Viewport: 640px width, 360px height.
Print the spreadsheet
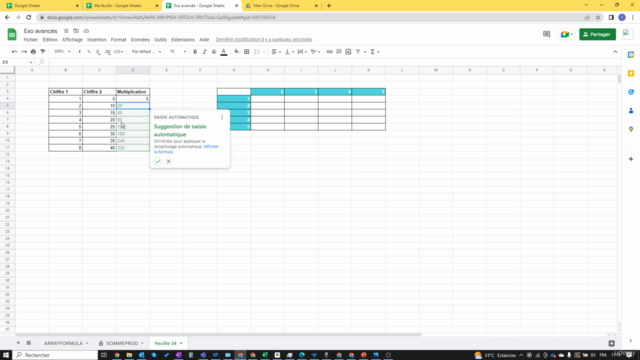coord(33,52)
